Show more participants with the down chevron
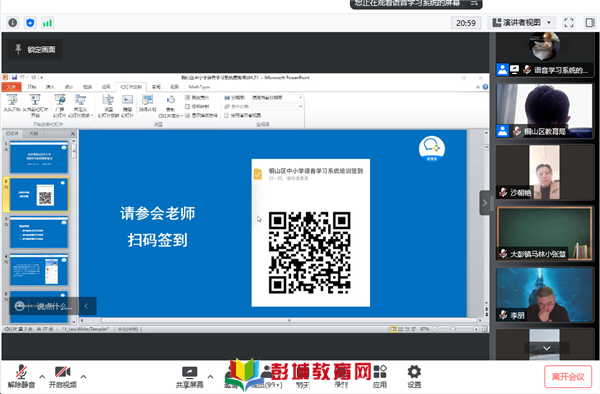Viewport: 600px width, 394px height. [546, 348]
